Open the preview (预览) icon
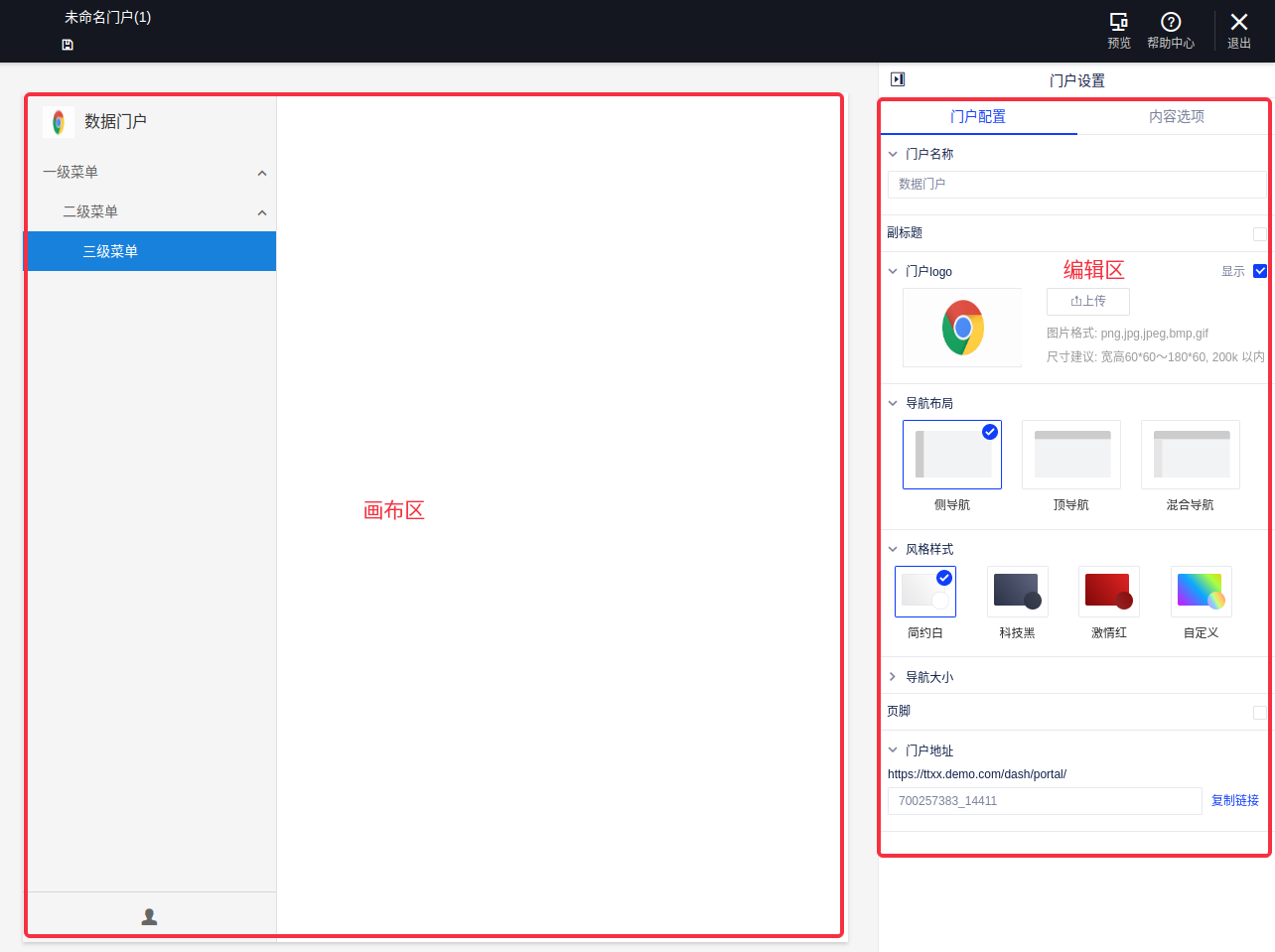The width and height of the screenshot is (1275, 952). [1119, 23]
